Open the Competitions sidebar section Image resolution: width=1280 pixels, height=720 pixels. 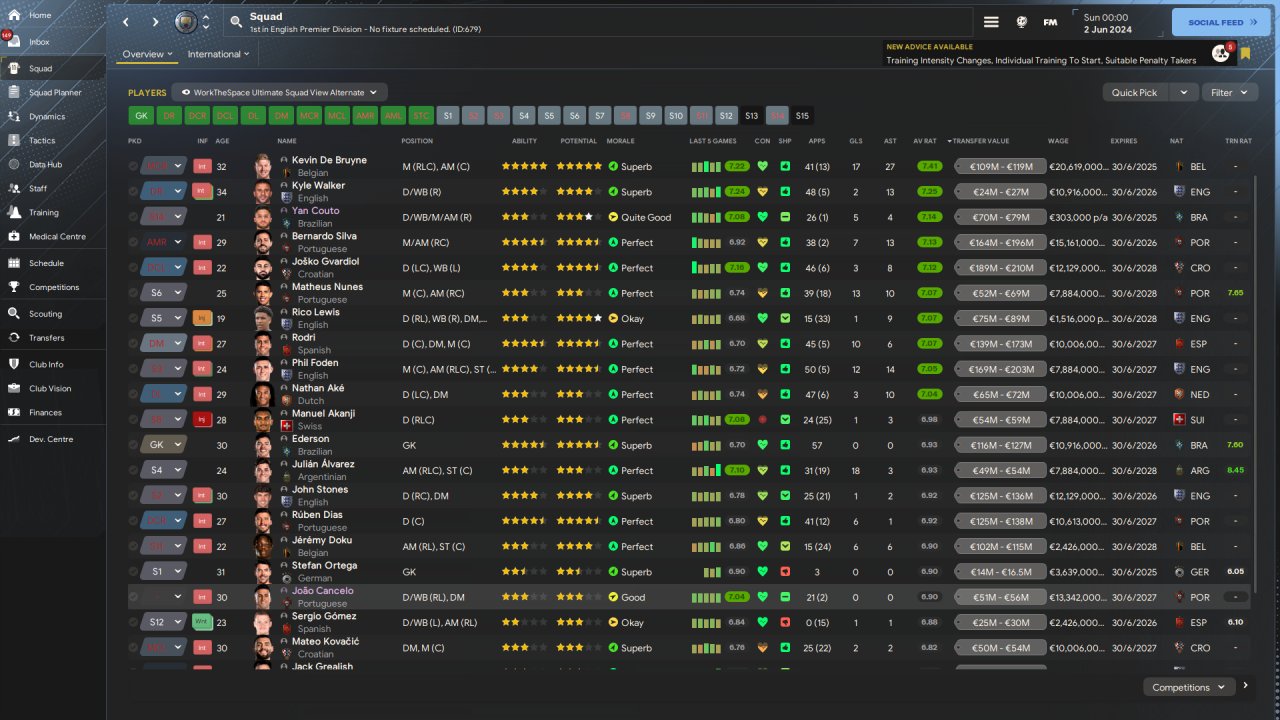coord(52,287)
